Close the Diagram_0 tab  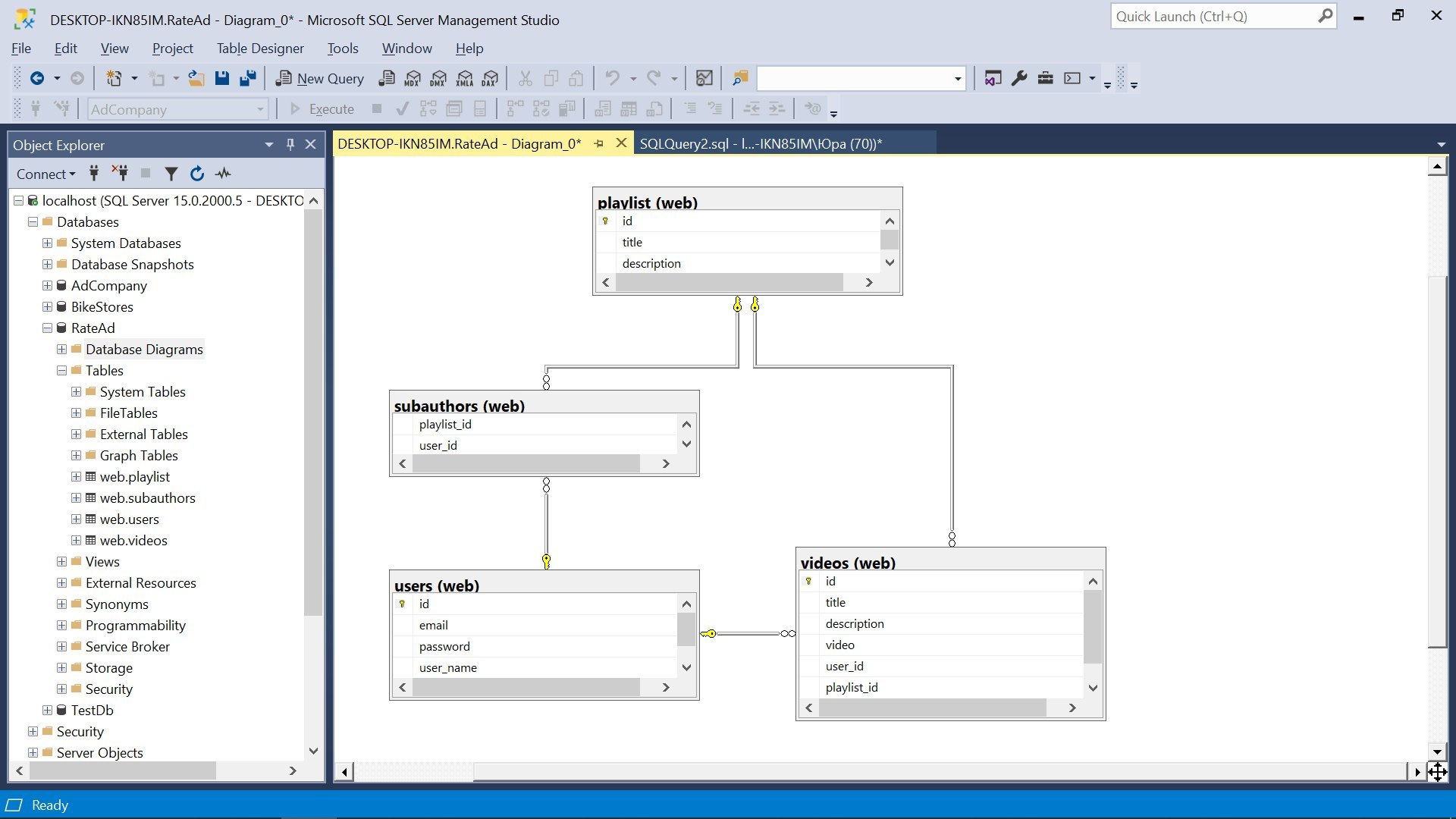click(x=621, y=143)
